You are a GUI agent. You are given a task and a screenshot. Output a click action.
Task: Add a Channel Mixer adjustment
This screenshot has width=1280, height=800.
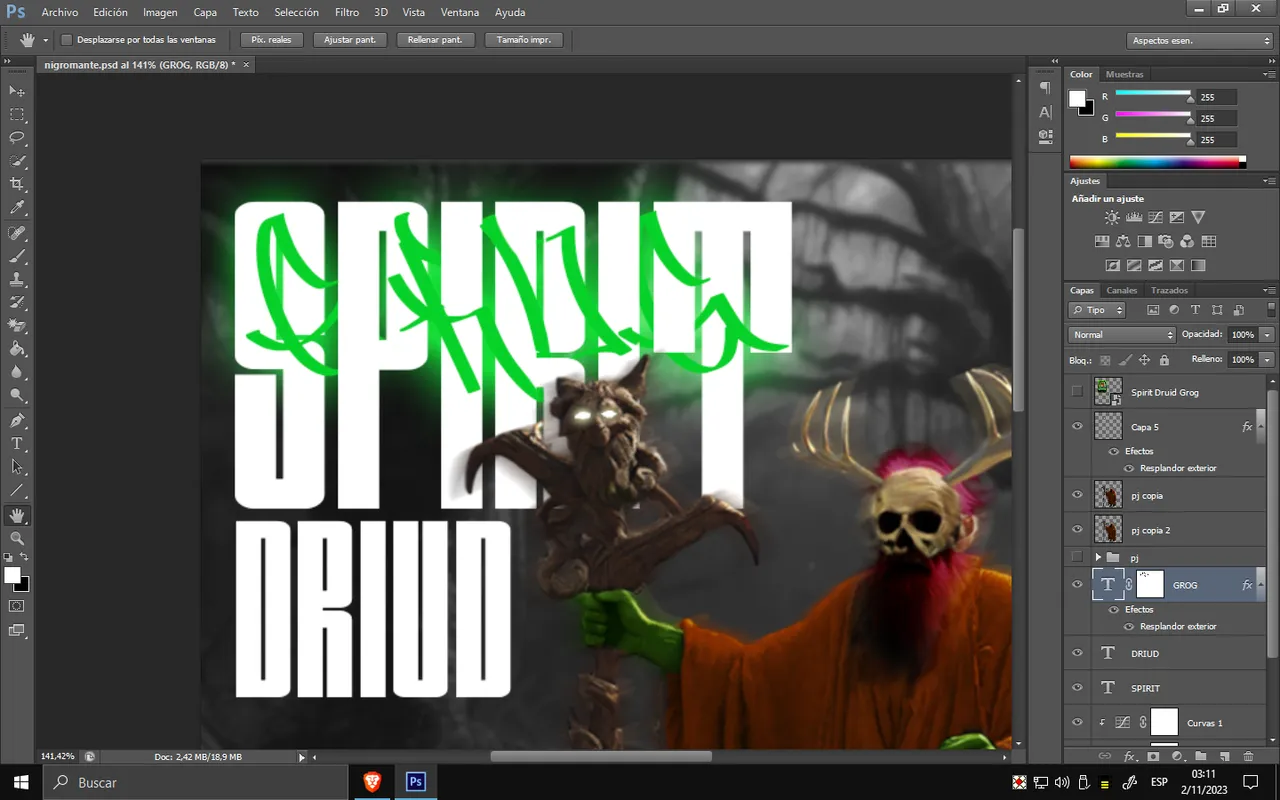pyautogui.click(x=1187, y=241)
